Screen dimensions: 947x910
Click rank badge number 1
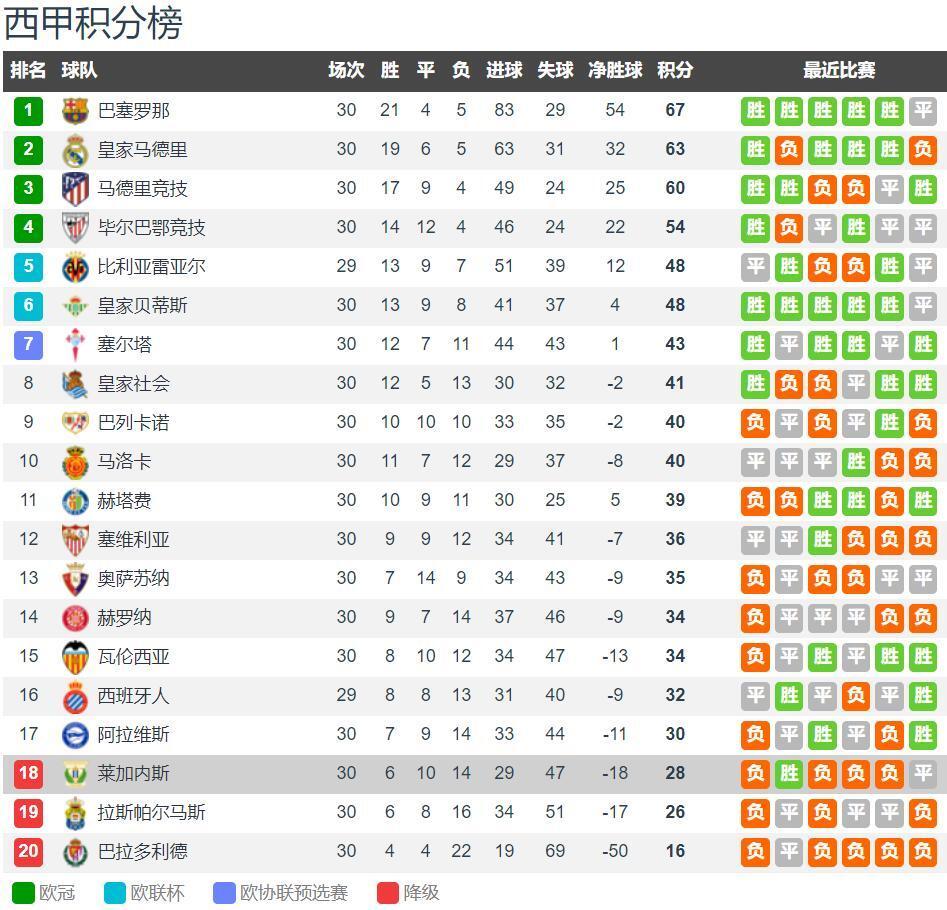click(28, 110)
